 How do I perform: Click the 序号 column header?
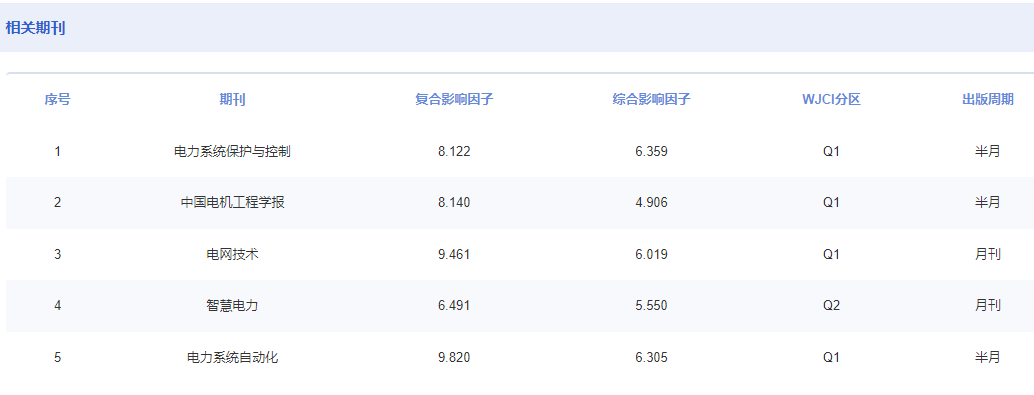pos(57,100)
